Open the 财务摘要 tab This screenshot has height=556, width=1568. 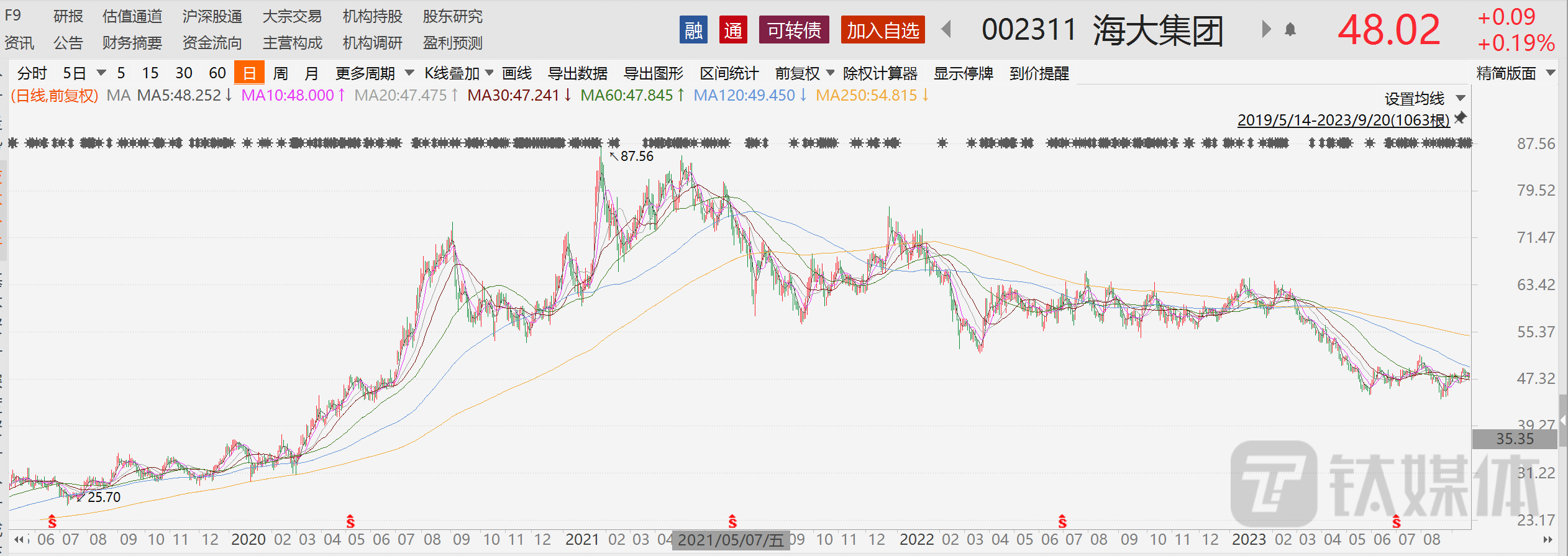(x=132, y=43)
